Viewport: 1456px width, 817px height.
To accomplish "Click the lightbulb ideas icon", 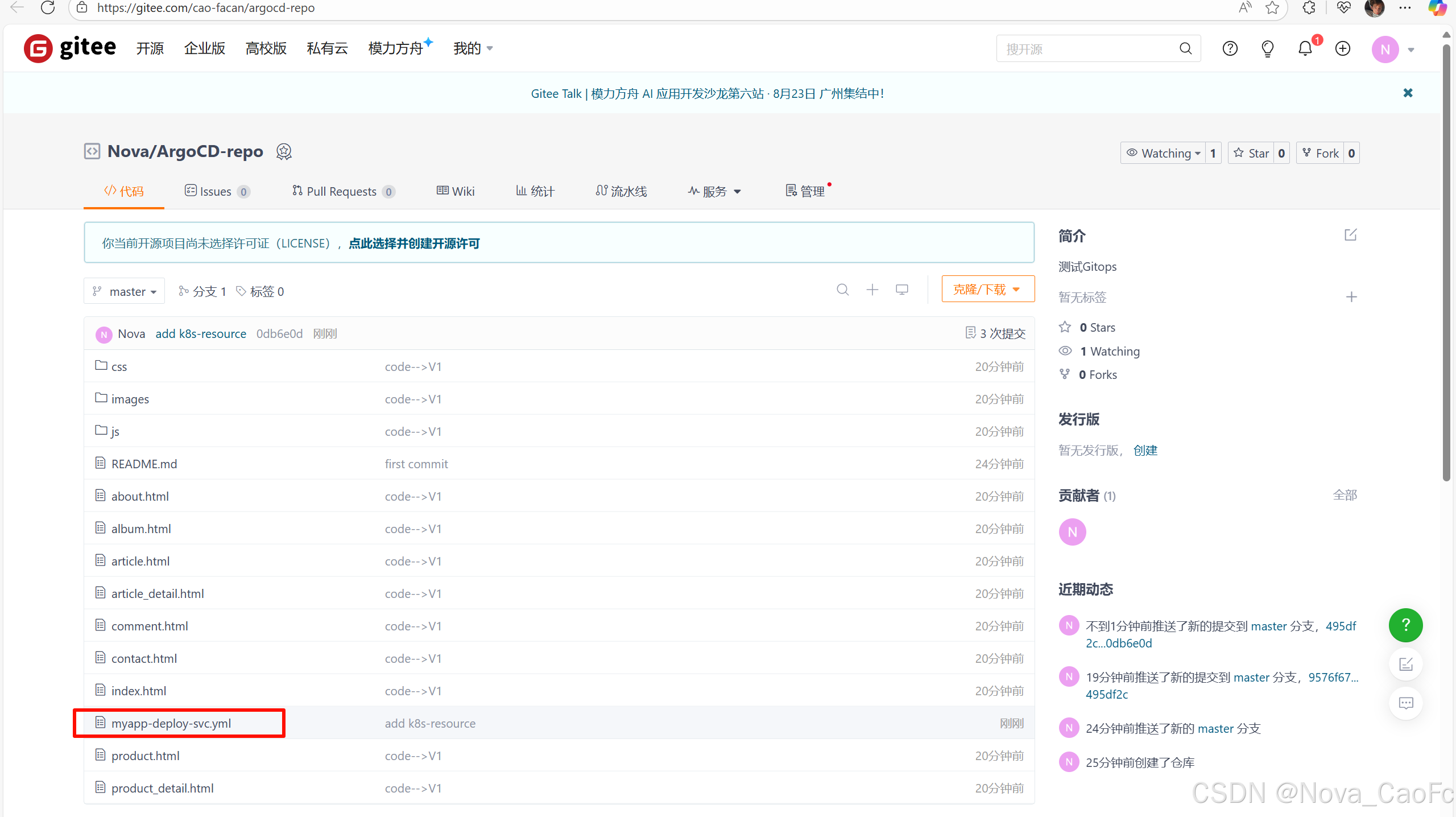I will click(x=1267, y=48).
